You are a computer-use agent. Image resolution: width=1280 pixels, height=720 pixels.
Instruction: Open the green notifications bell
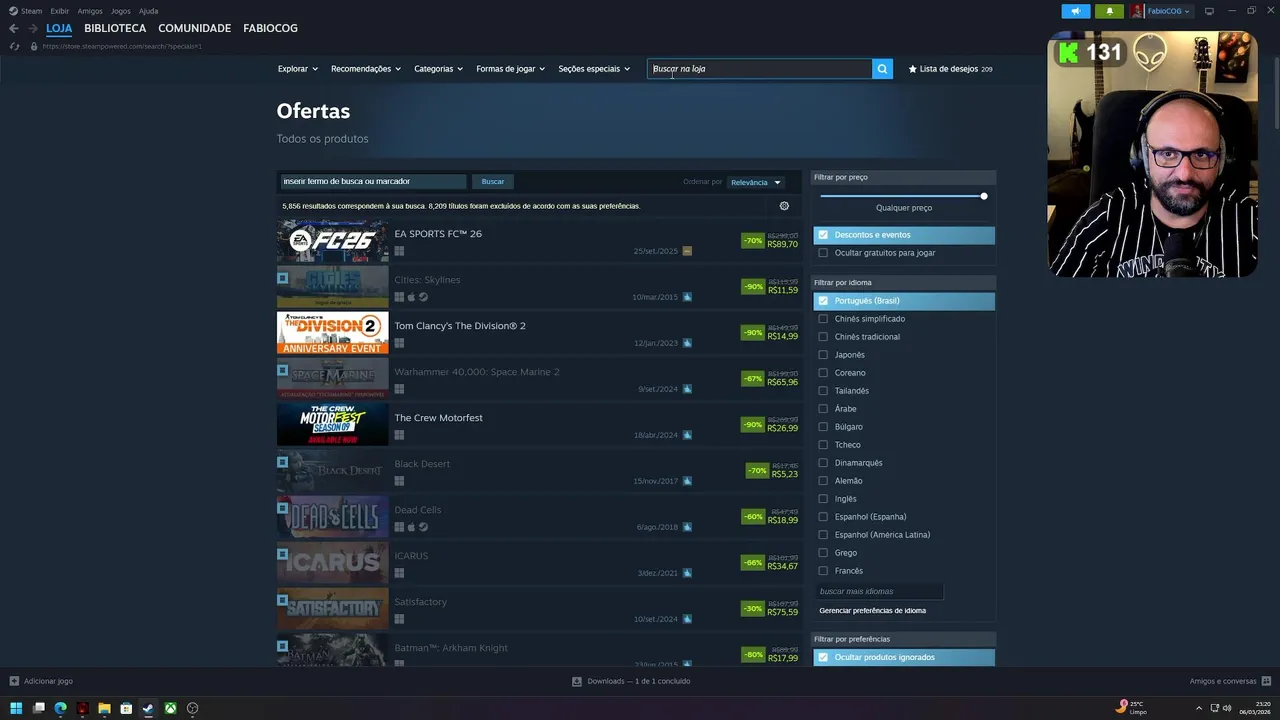tap(1109, 11)
